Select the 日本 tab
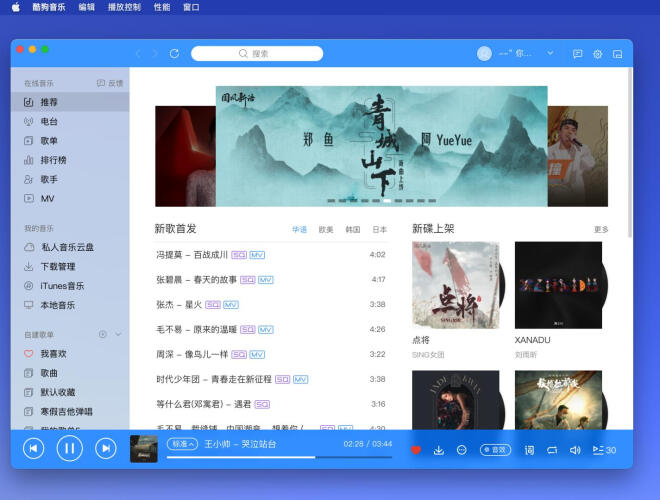Viewport: 660px width, 500px height. tap(379, 230)
